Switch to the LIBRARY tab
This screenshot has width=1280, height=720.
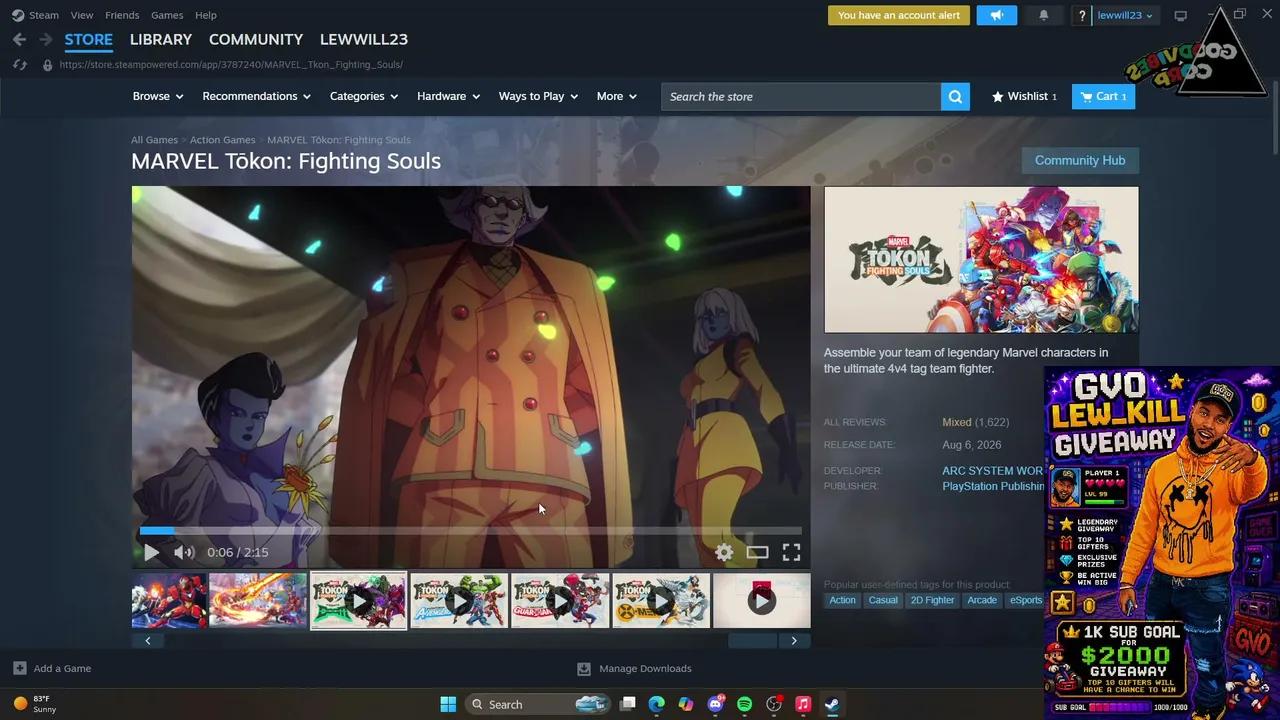pyautogui.click(x=161, y=39)
